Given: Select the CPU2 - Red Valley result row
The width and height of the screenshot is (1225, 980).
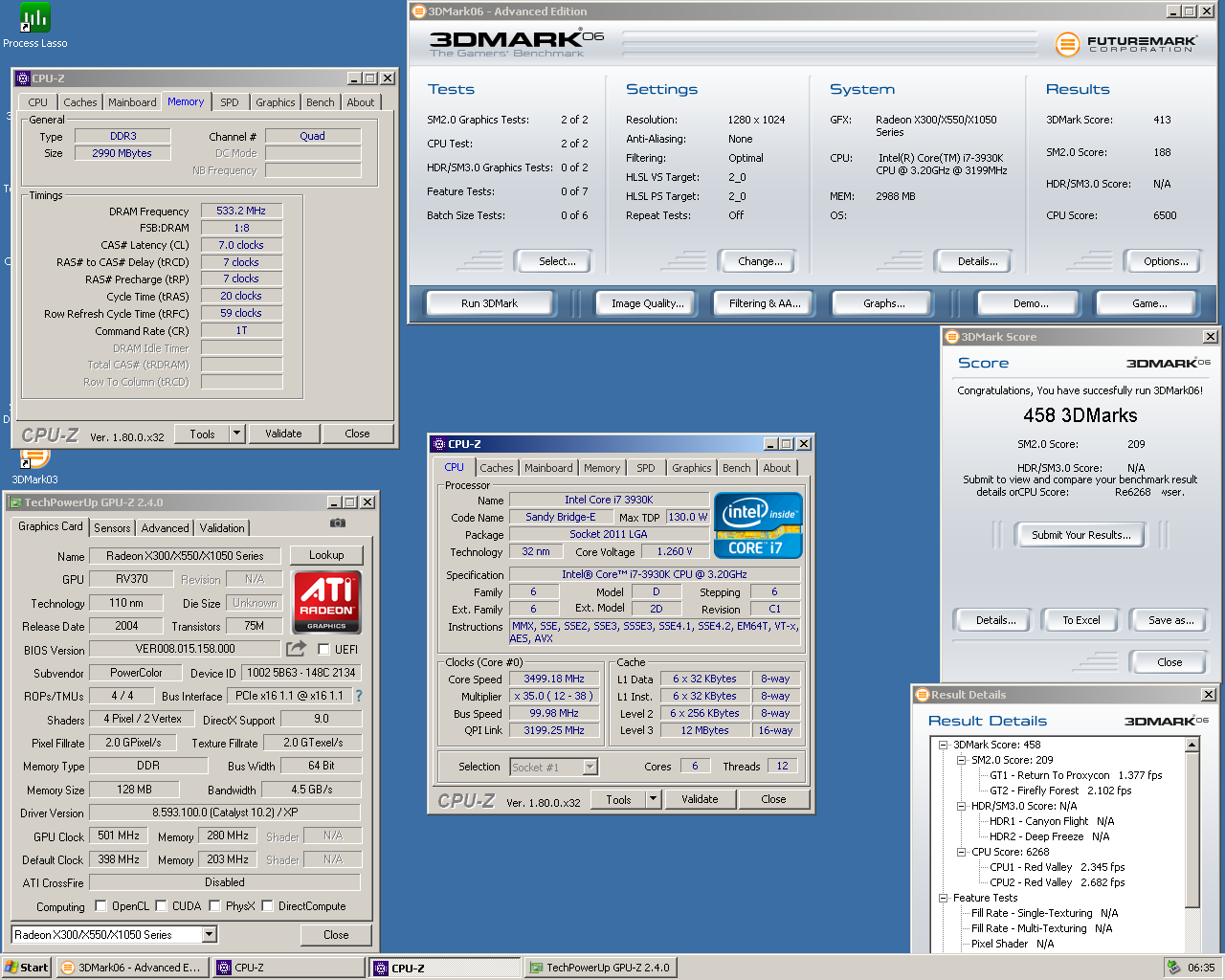Looking at the screenshot, I should [x=1057, y=882].
